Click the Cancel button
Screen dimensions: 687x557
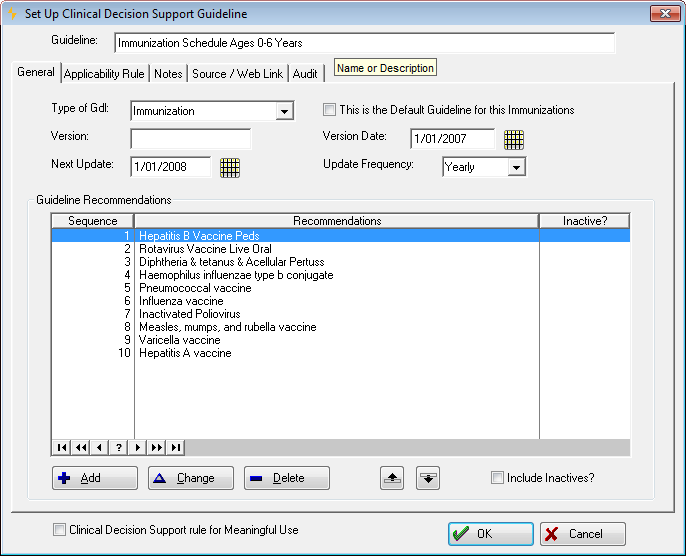pos(583,534)
